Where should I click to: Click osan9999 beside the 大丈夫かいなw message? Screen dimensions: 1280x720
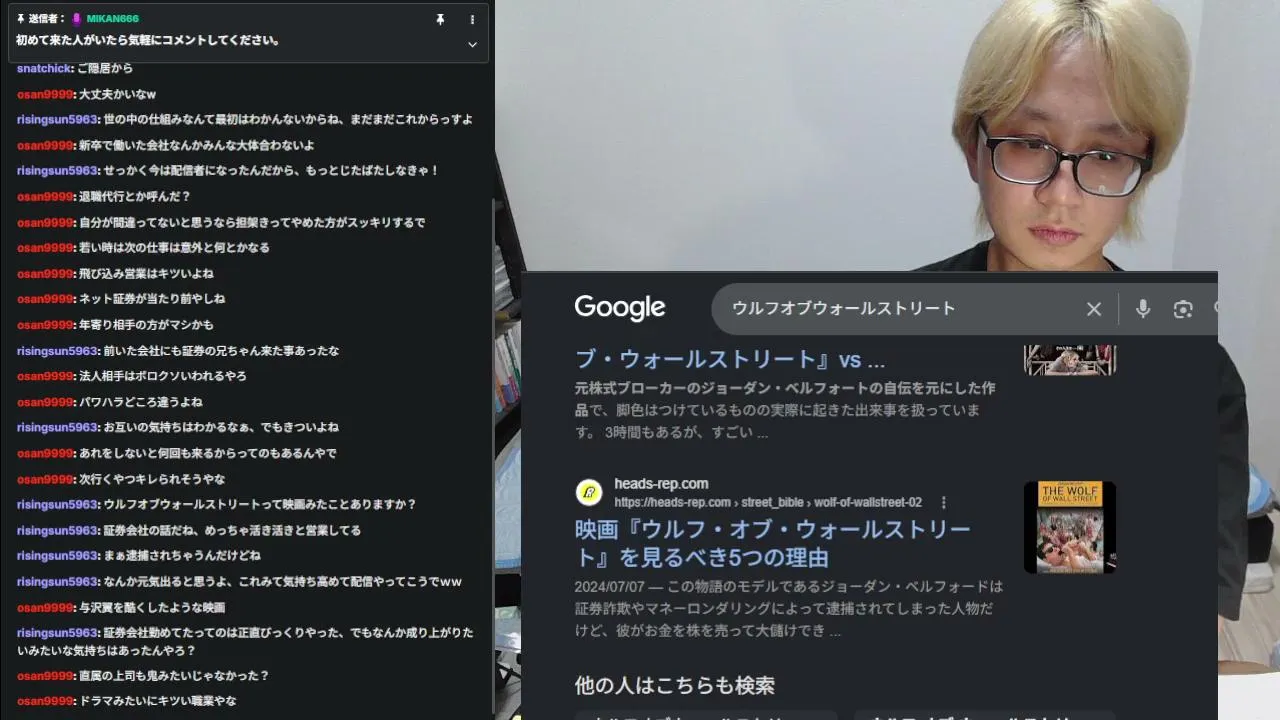click(x=45, y=94)
